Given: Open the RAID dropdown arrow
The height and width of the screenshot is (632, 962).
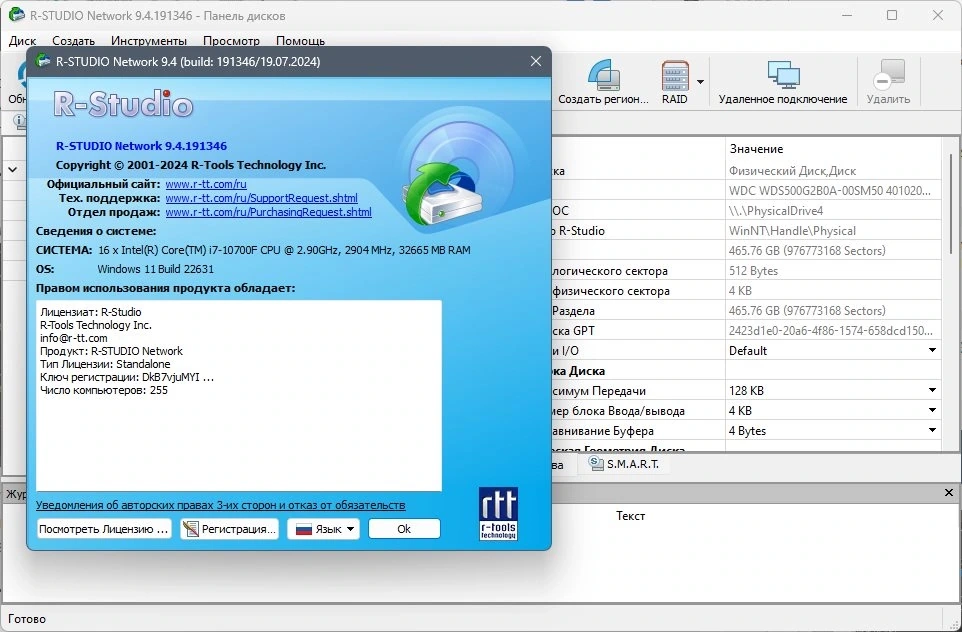Looking at the screenshot, I should 700,82.
